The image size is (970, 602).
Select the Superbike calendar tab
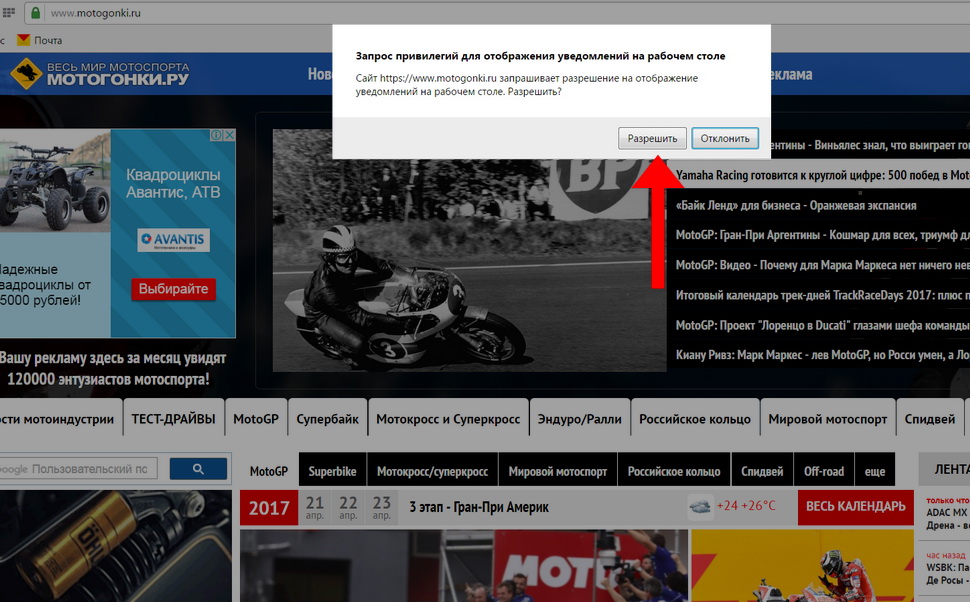pyautogui.click(x=333, y=471)
